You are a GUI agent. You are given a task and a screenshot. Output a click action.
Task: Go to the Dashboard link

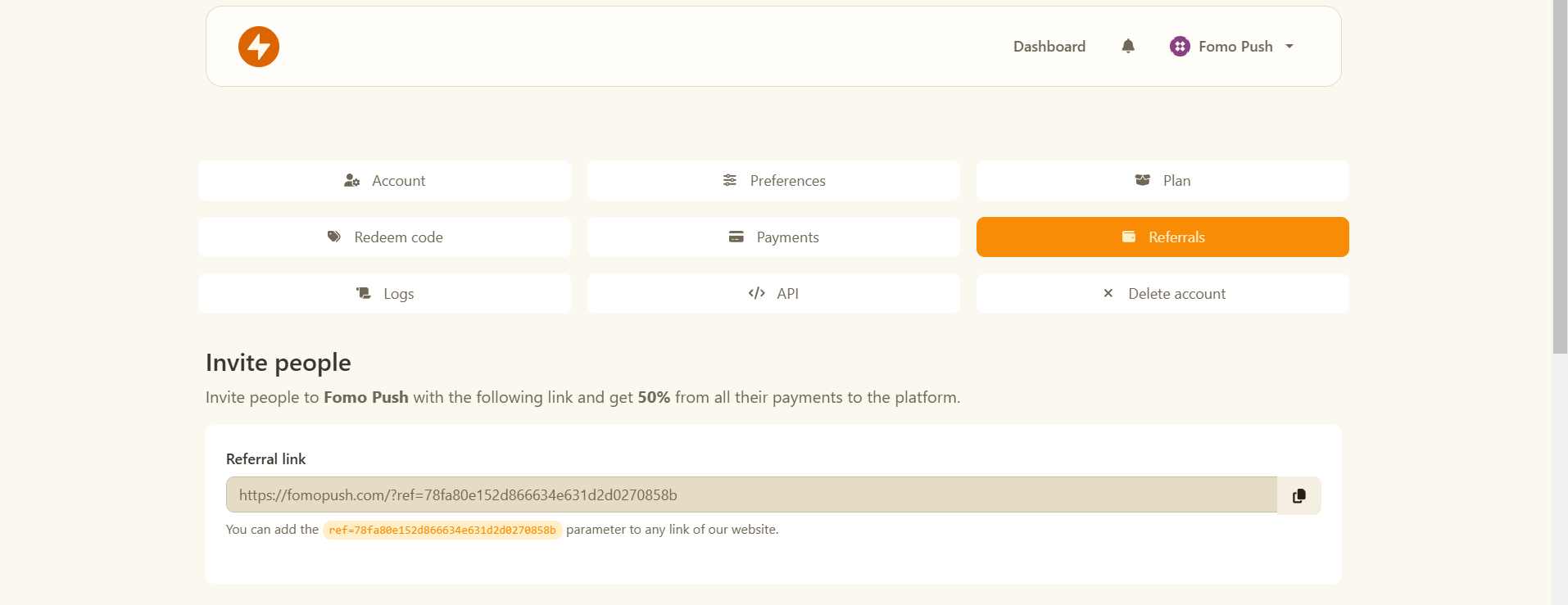point(1049,47)
